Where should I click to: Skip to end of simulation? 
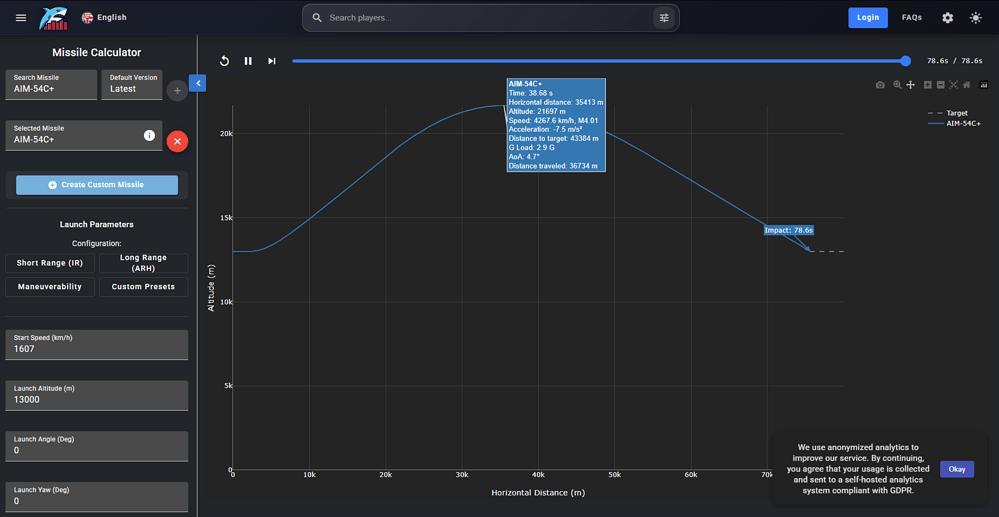pyautogui.click(x=272, y=61)
